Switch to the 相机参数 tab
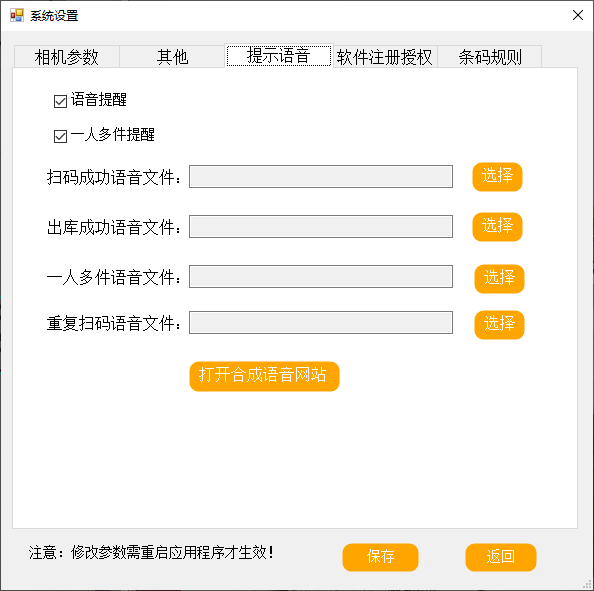 pos(67,57)
